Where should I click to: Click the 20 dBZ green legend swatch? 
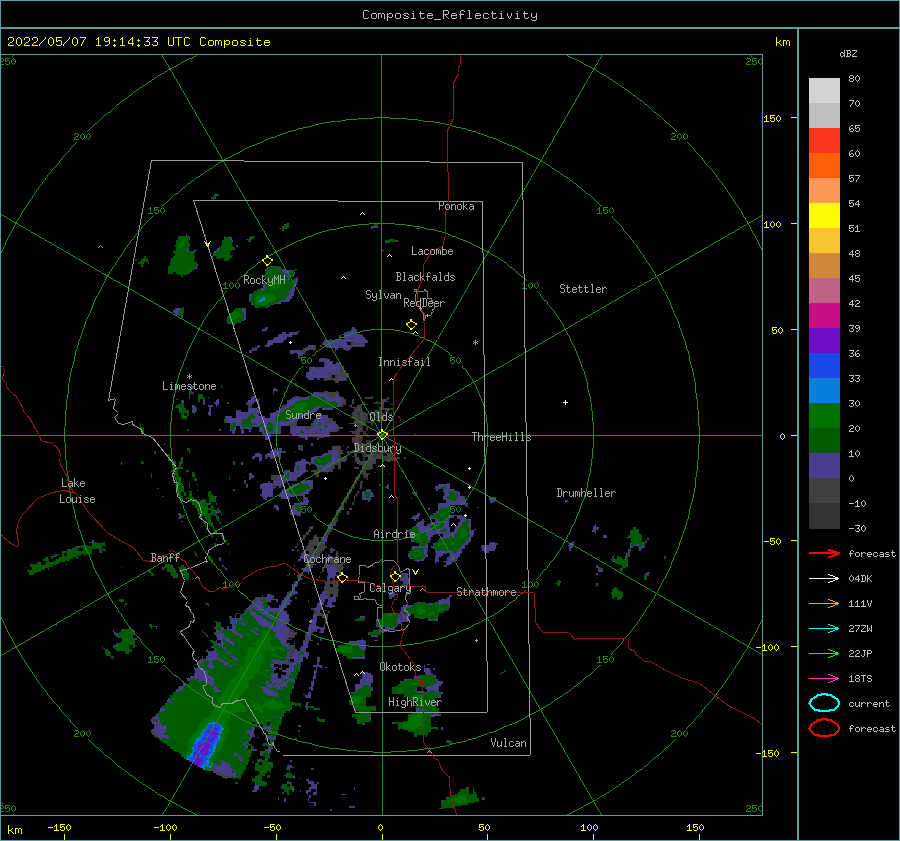[x=824, y=415]
